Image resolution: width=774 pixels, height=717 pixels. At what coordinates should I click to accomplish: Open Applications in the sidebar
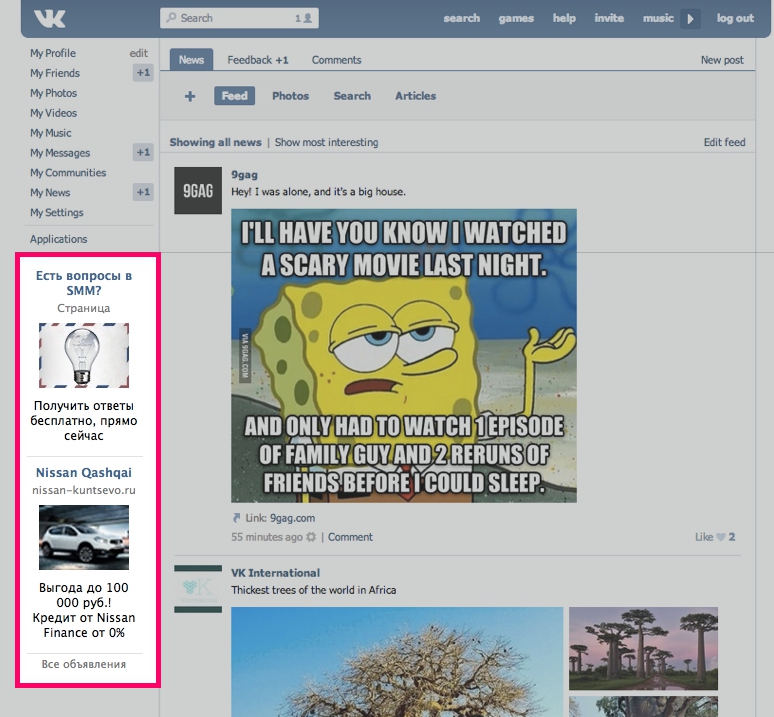coord(58,239)
